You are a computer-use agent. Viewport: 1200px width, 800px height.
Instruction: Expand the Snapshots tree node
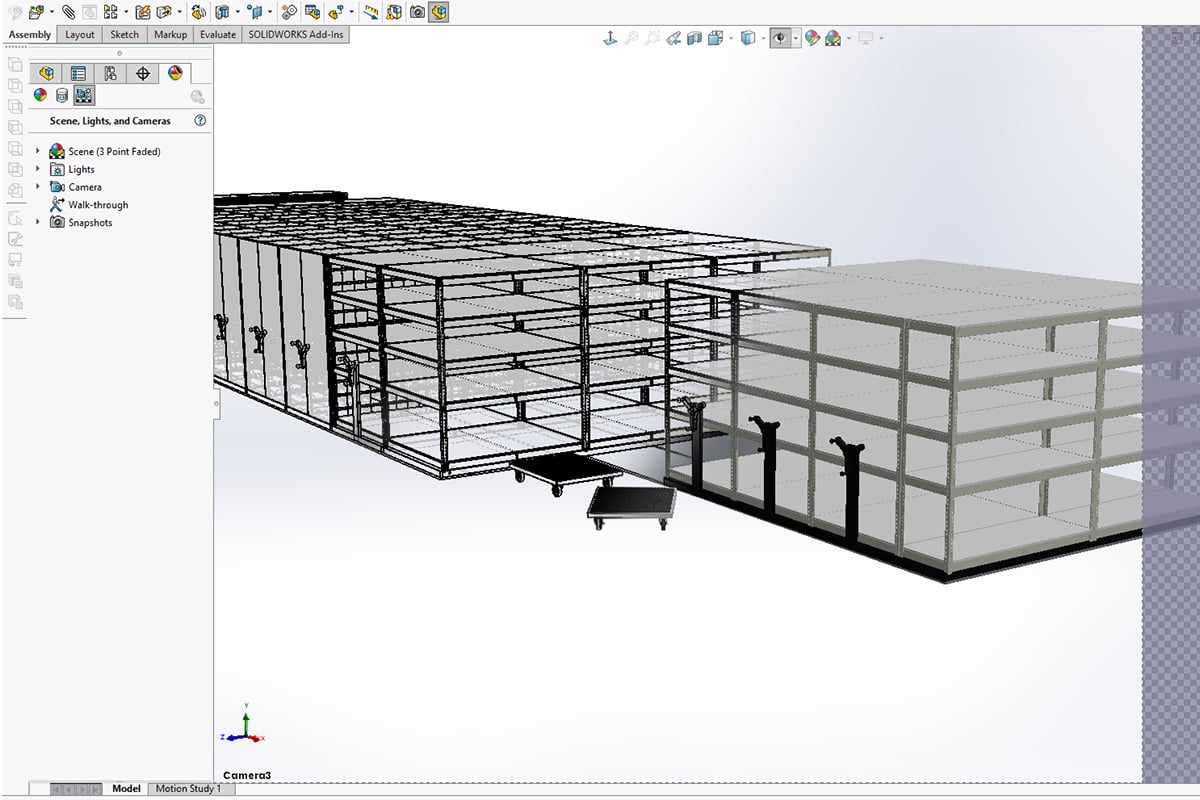tap(38, 222)
